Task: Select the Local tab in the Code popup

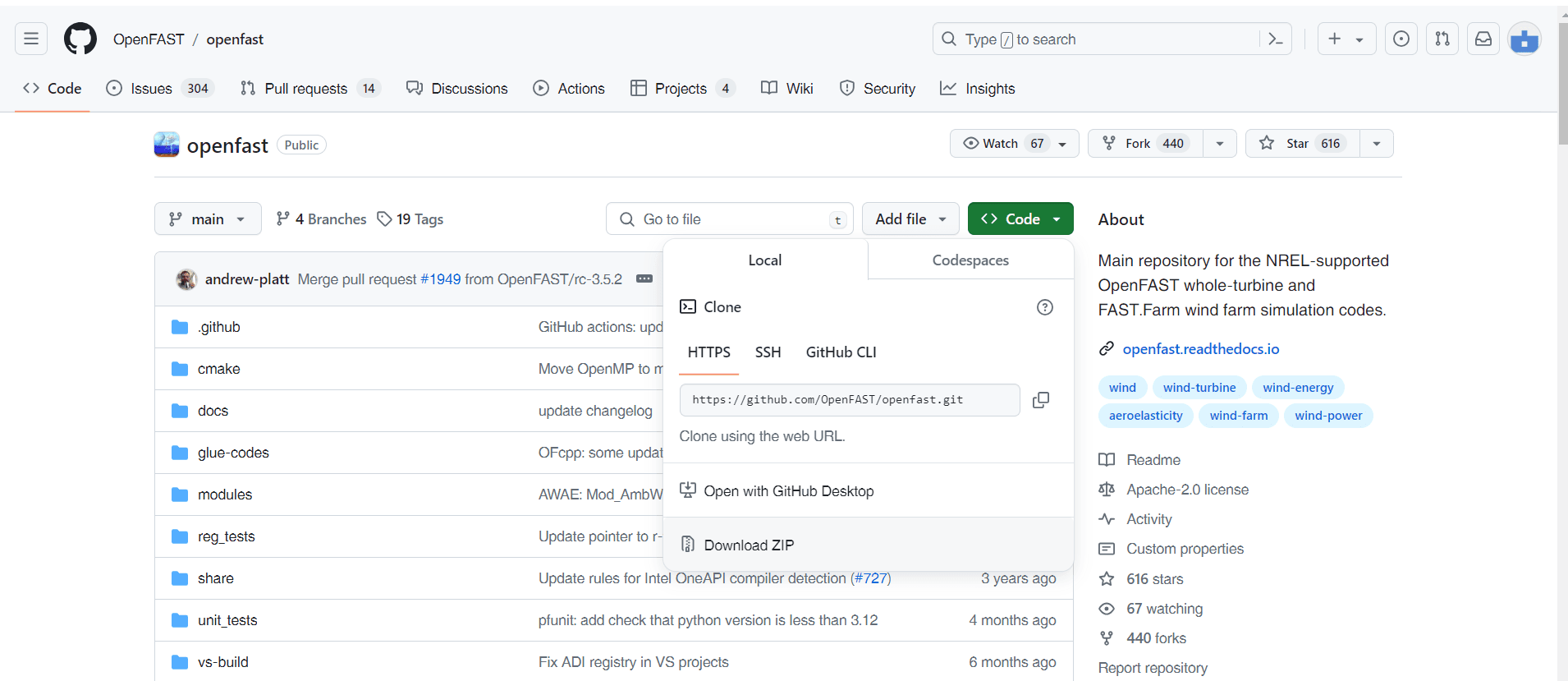Action: [x=765, y=260]
